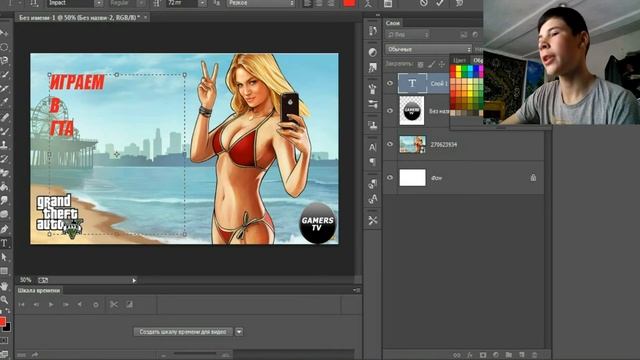Delete layer using the trash icon

pos(535,355)
